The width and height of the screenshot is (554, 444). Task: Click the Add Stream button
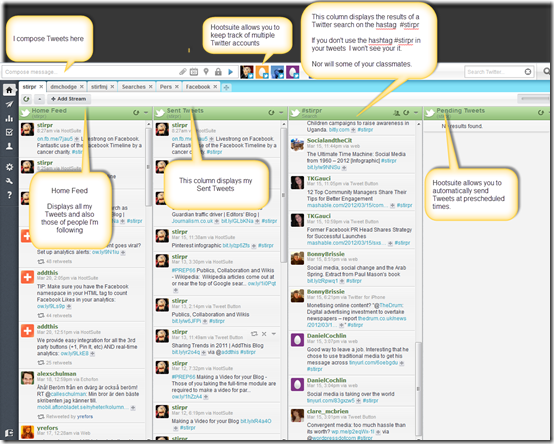[x=69, y=99]
